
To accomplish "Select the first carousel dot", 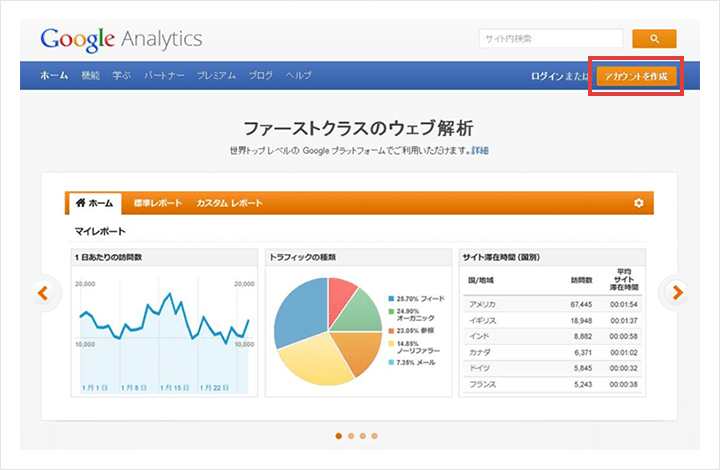I will (x=338, y=436).
